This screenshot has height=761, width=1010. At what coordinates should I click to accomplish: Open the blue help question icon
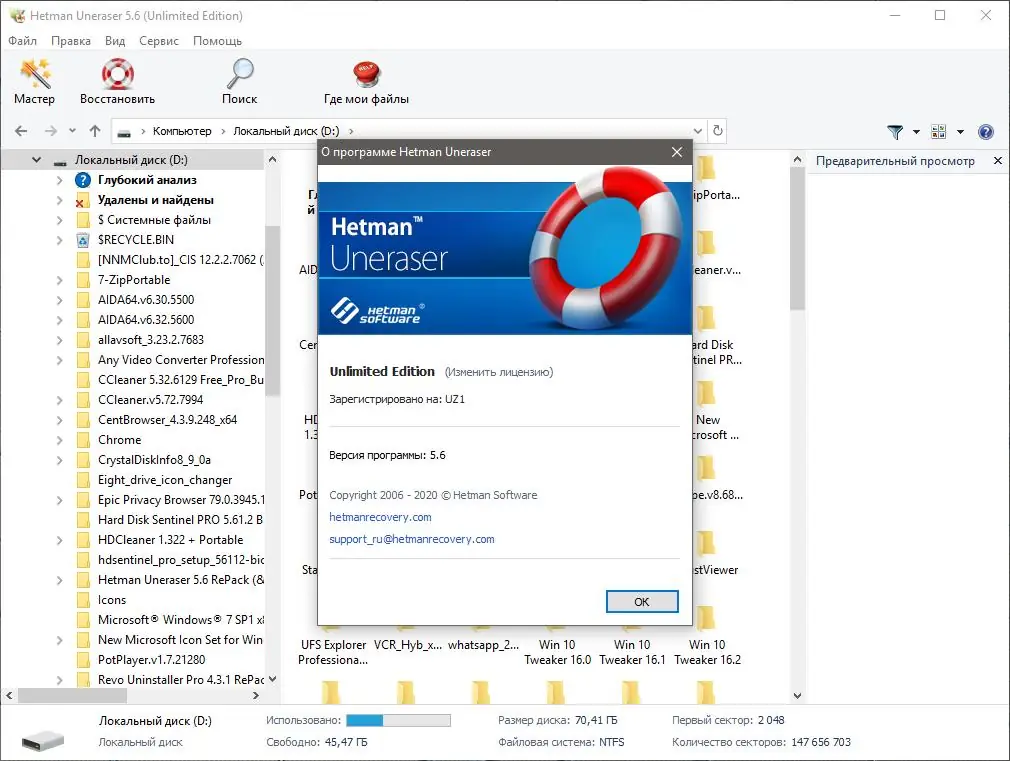(x=986, y=131)
